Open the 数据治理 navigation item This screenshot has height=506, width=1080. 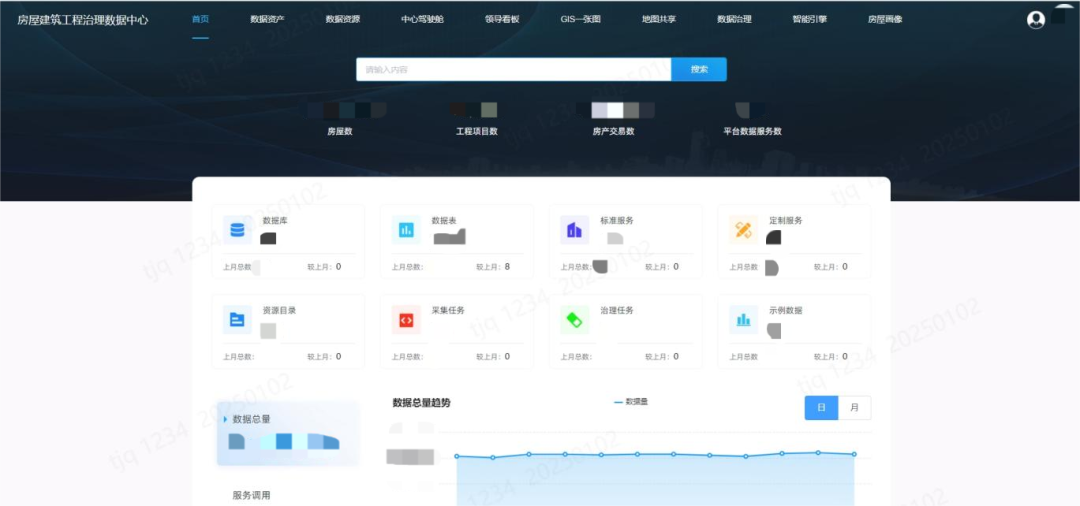734,19
